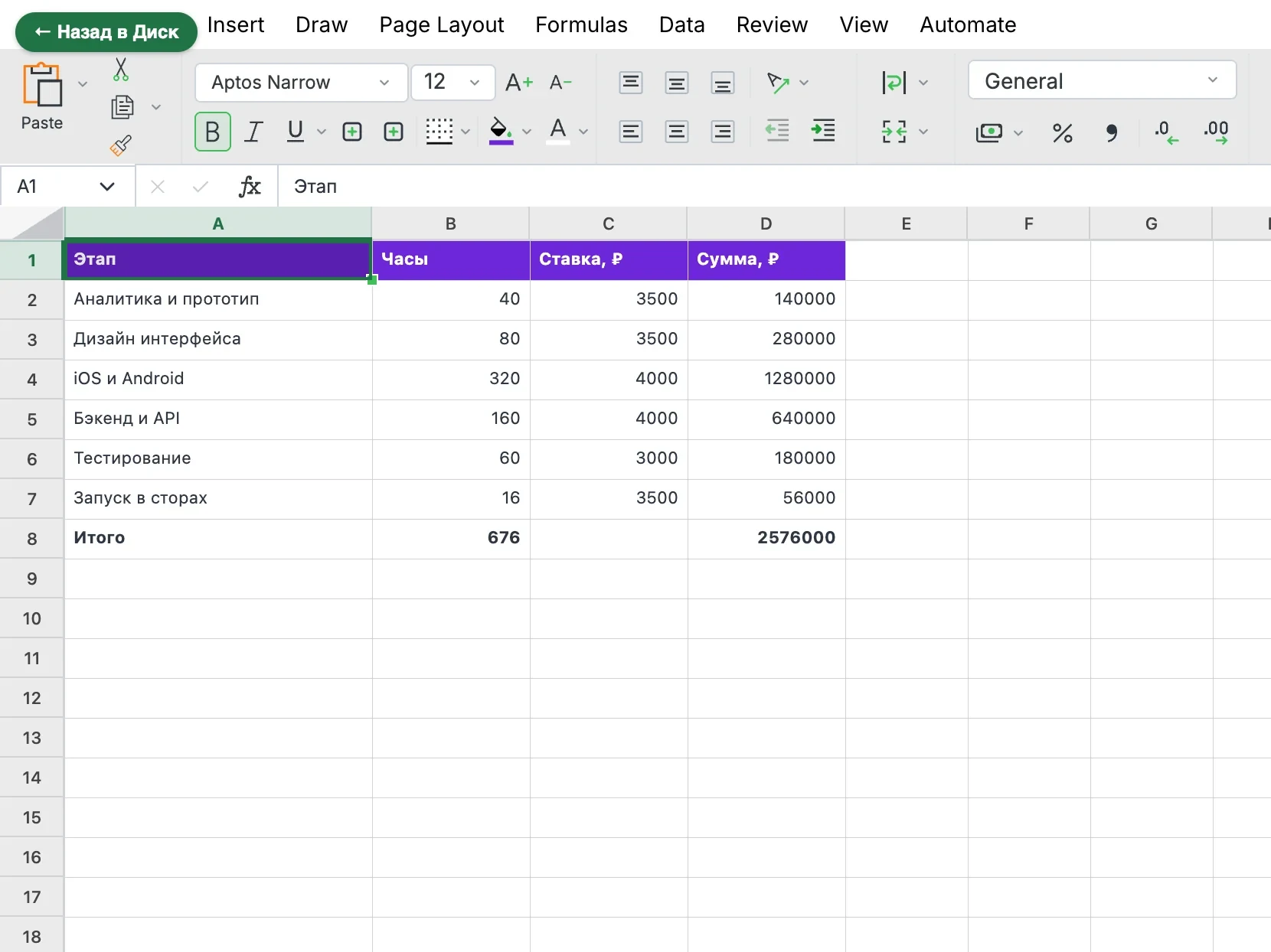
Task: Decrease decimal places
Action: [x=1166, y=132]
